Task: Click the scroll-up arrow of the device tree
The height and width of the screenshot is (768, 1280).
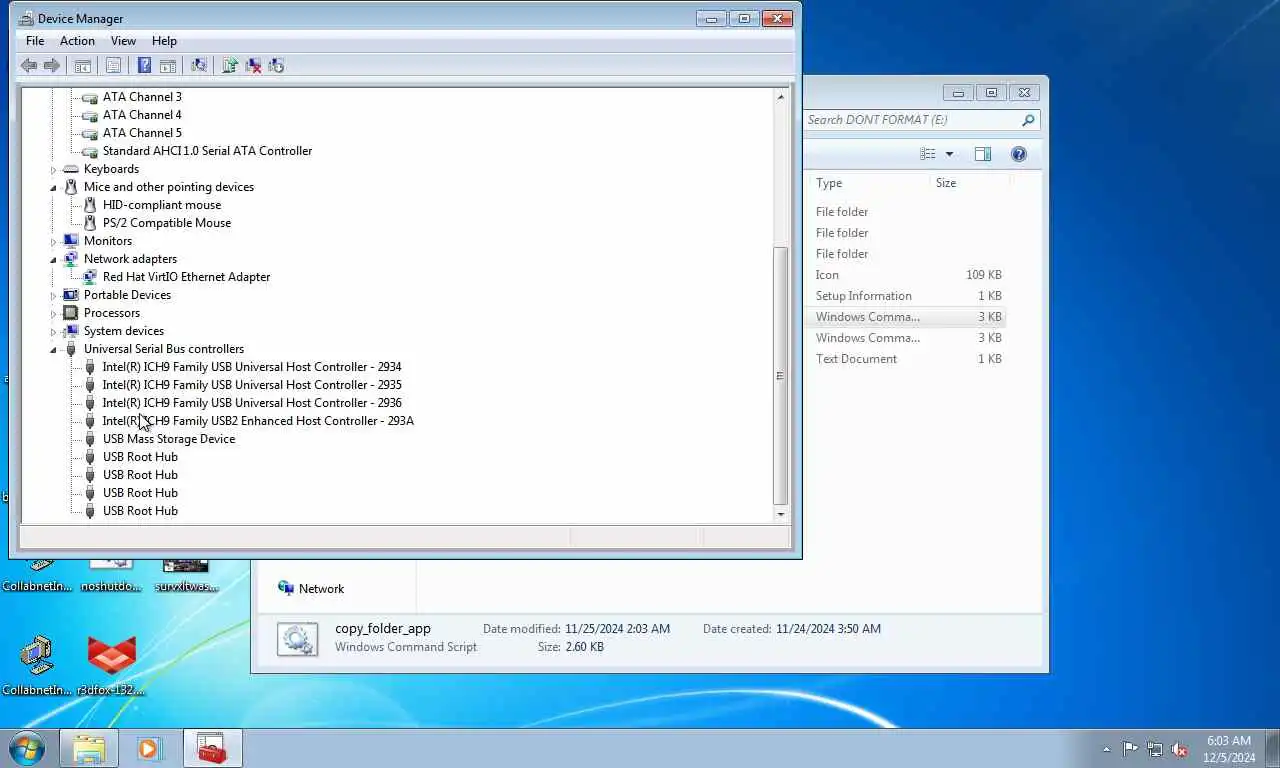Action: 781,97
